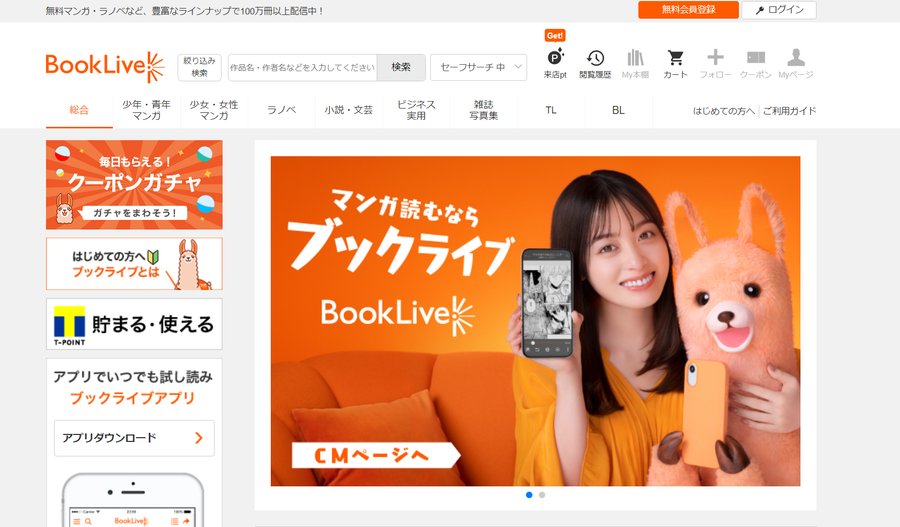Click the ログイン login button
900x527 pixels.
pos(779,10)
